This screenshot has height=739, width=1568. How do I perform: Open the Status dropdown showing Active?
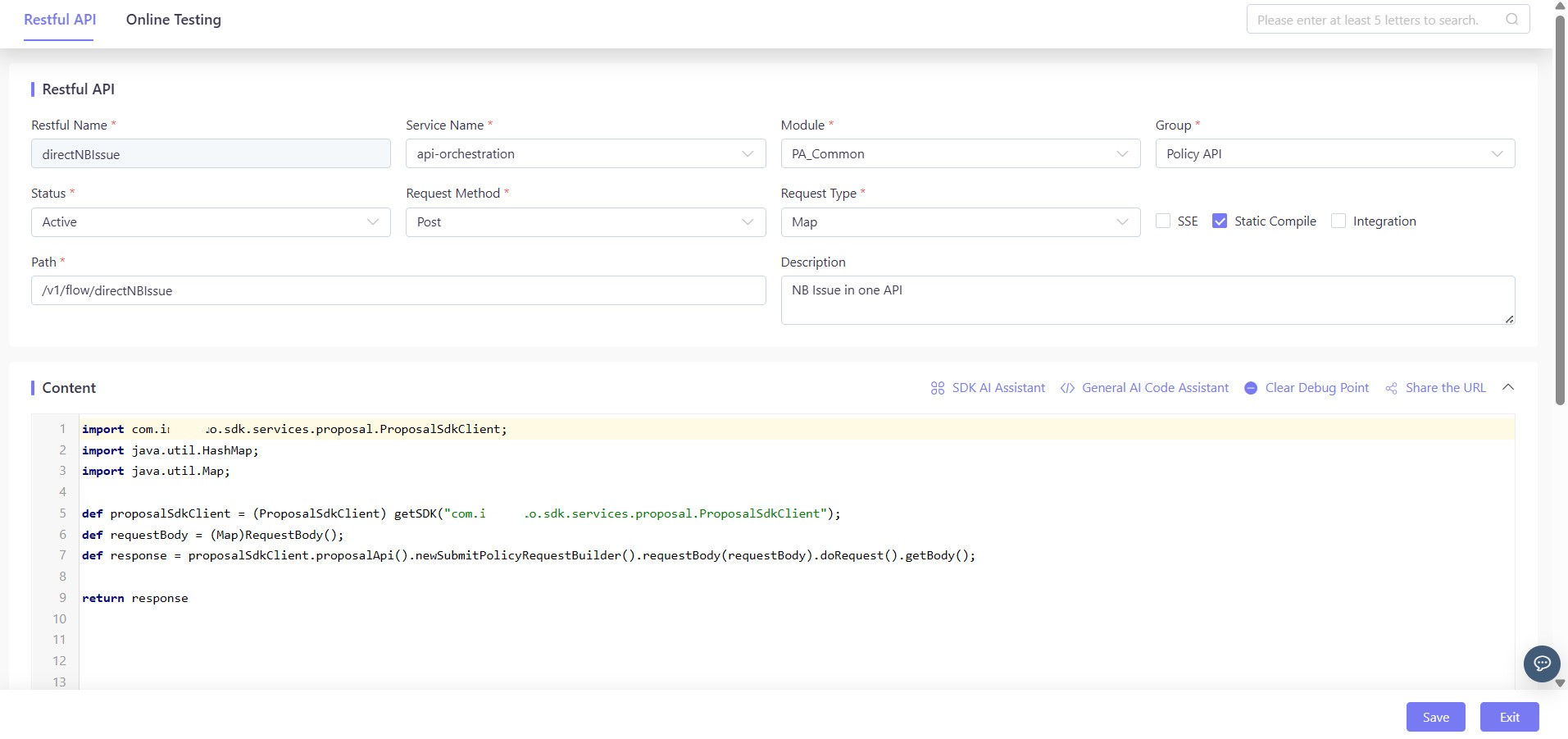[211, 222]
